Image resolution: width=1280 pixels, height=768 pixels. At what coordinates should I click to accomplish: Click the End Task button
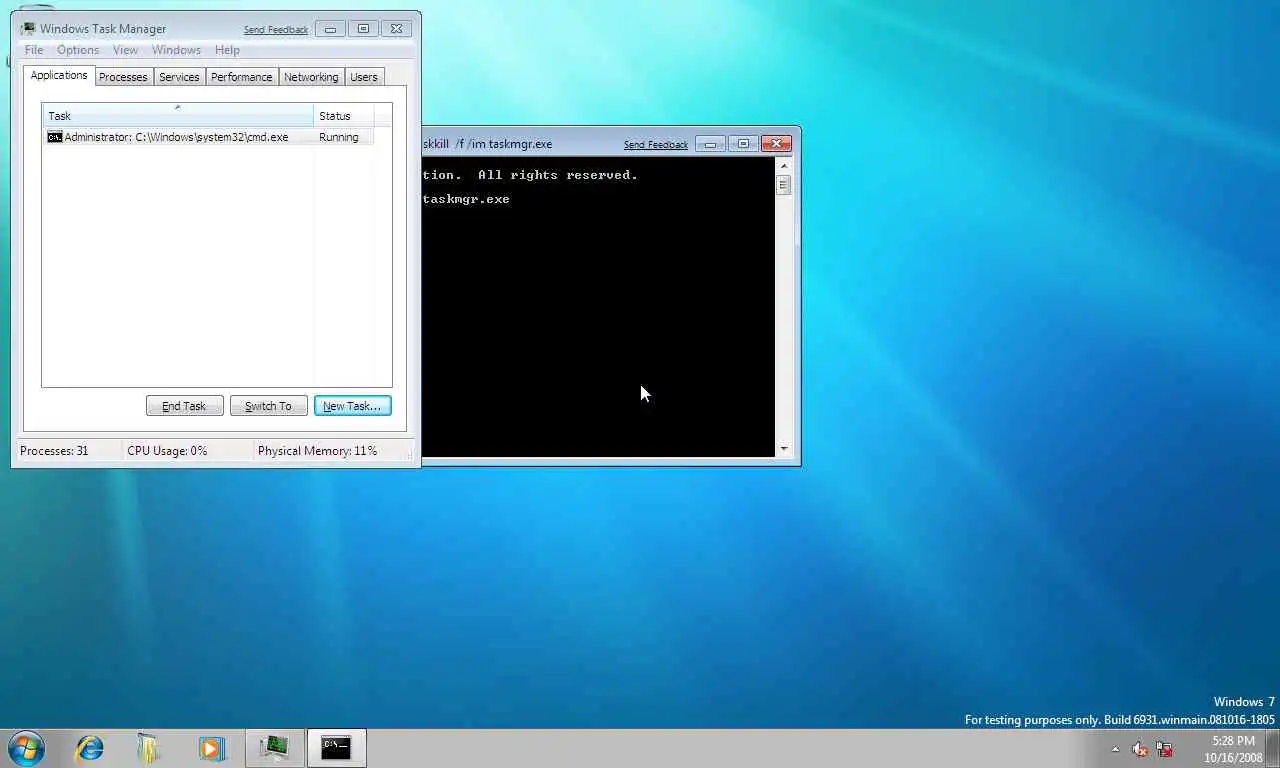(184, 406)
